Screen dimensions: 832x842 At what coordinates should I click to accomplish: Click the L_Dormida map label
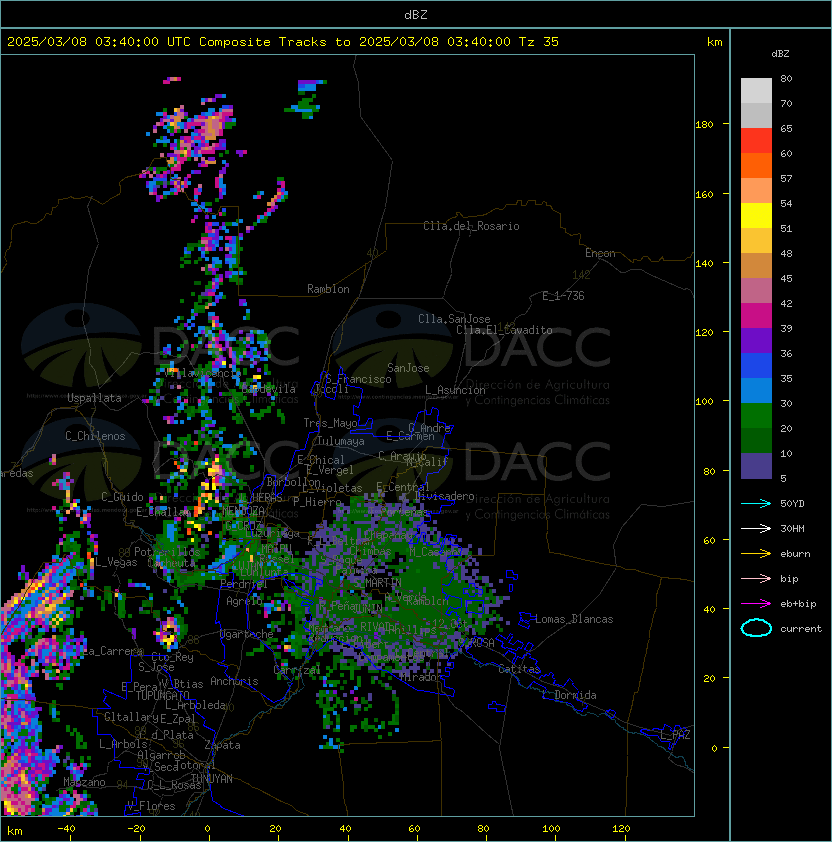pyautogui.click(x=570, y=695)
